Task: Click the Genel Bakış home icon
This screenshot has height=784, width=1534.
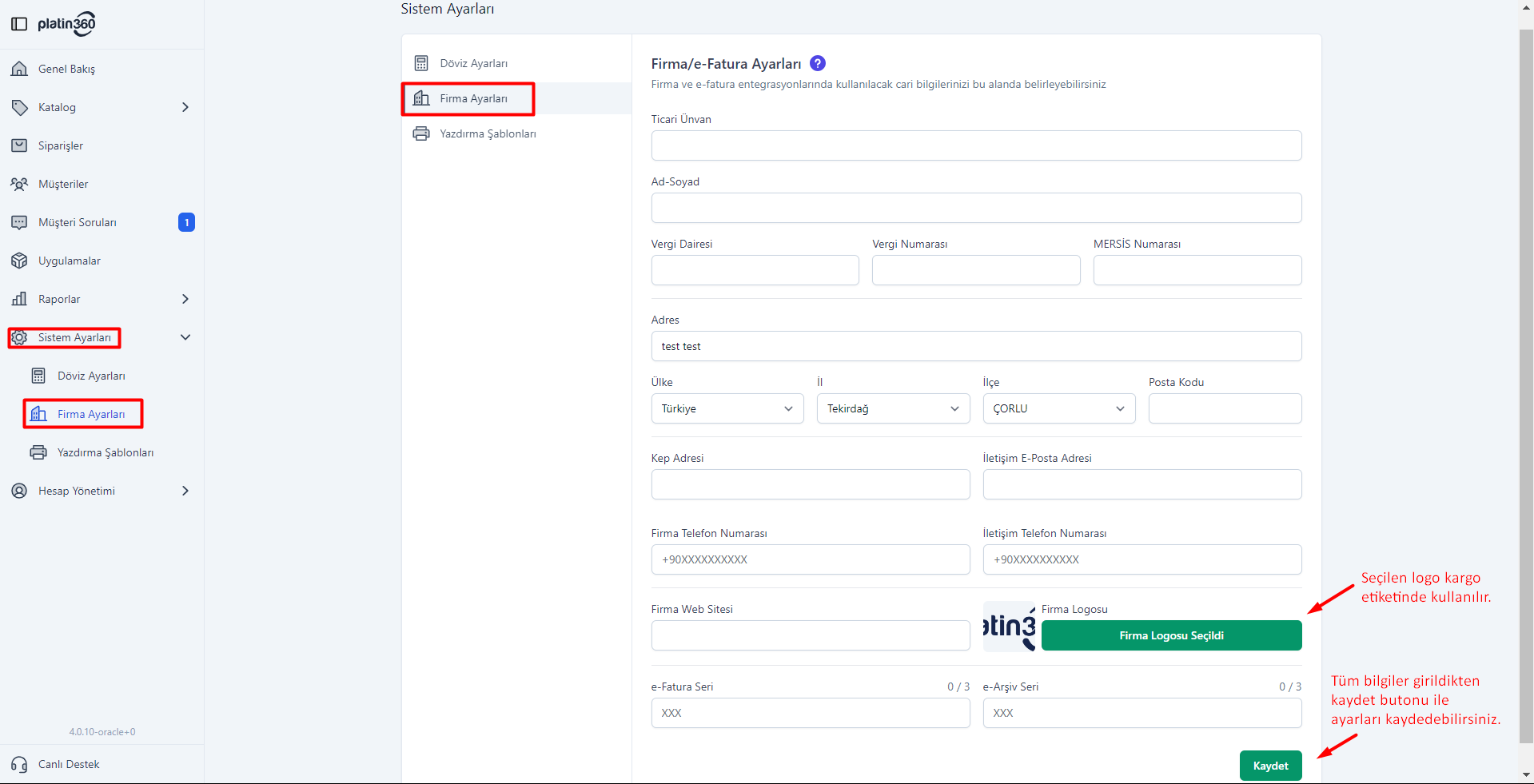Action: pos(19,69)
